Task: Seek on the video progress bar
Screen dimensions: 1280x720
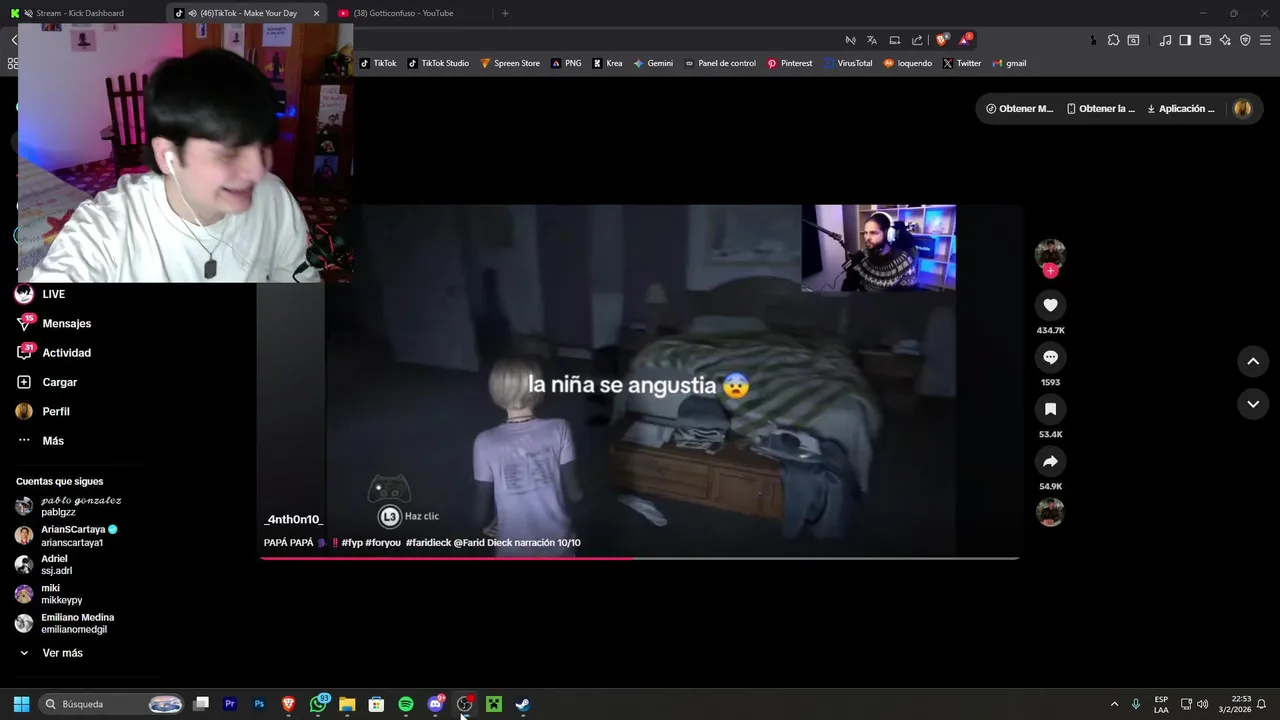Action: tap(639, 558)
